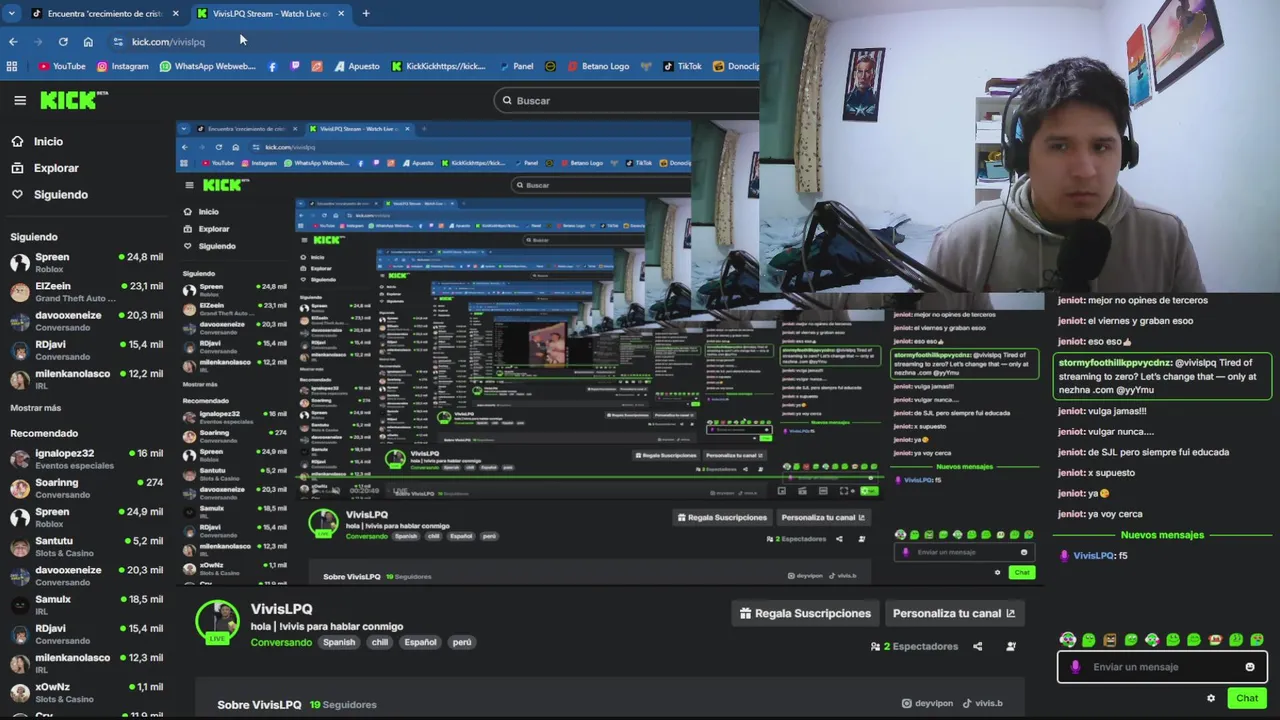Open the YouTube bookmark
The image size is (1280, 720).
[x=61, y=66]
